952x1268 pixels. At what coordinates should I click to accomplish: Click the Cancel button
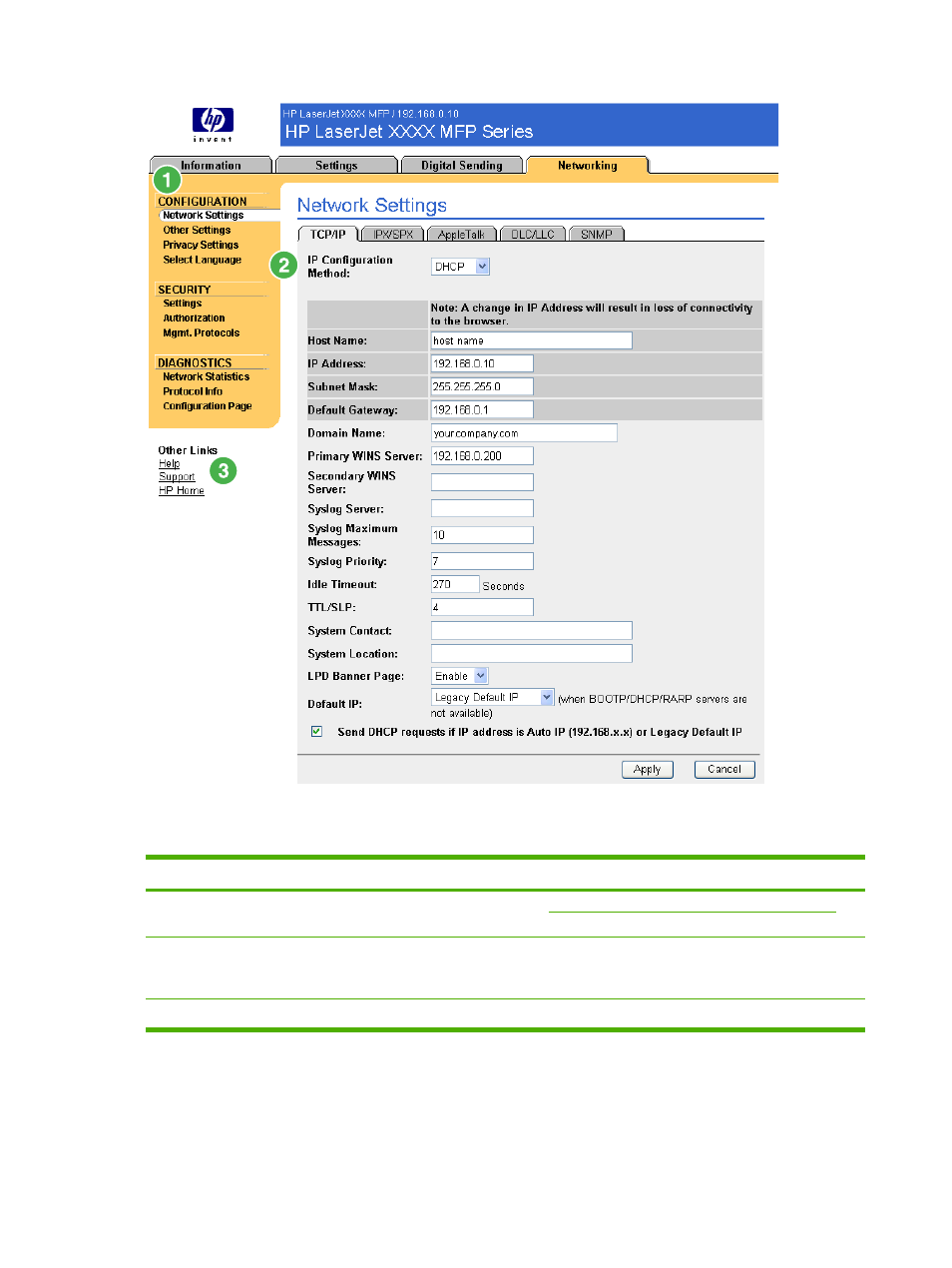724,770
